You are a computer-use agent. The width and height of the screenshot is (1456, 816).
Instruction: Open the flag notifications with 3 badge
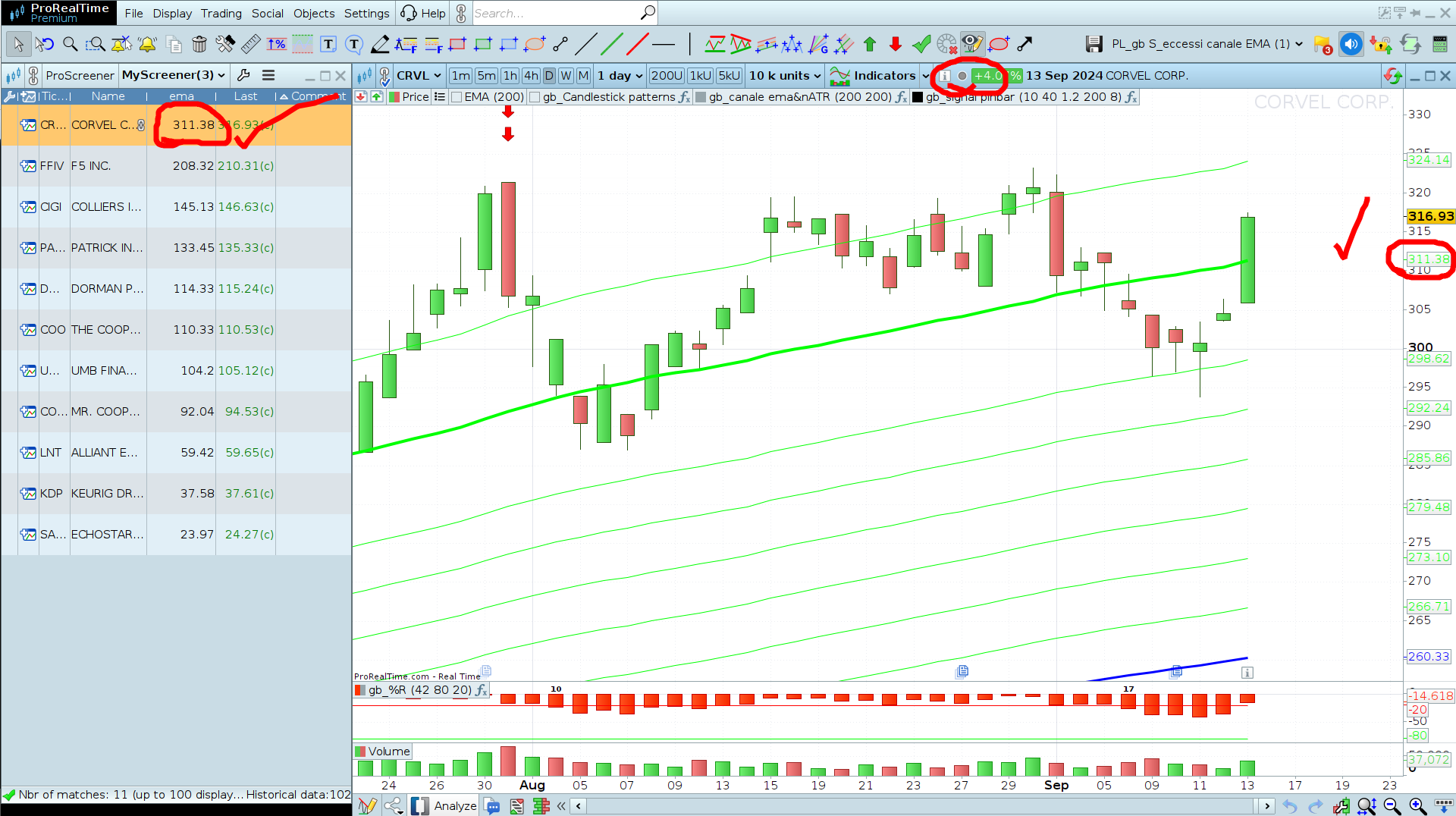pyautogui.click(x=1323, y=45)
